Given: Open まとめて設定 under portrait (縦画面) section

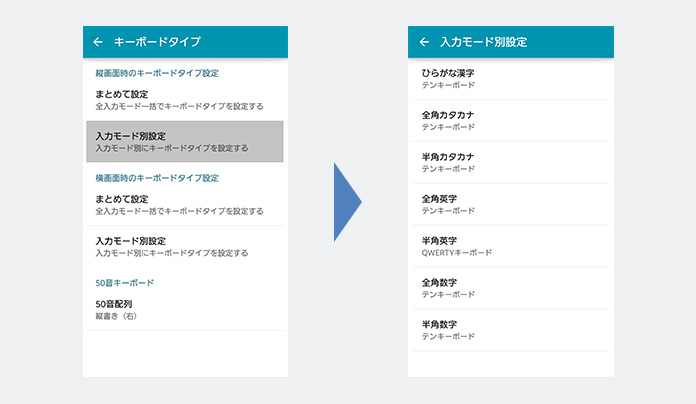Looking at the screenshot, I should pos(185,99).
